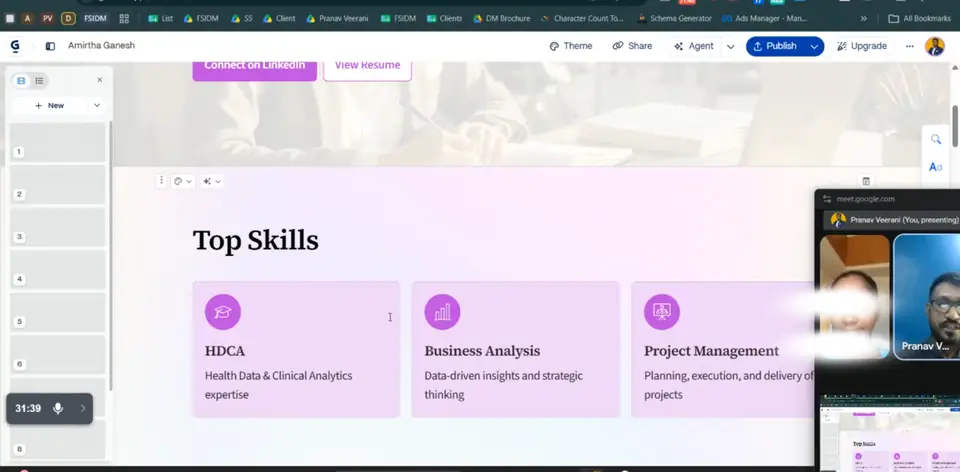960x472 pixels.
Task: Click the meet.google.com site controls icon
Action: click(x=827, y=199)
